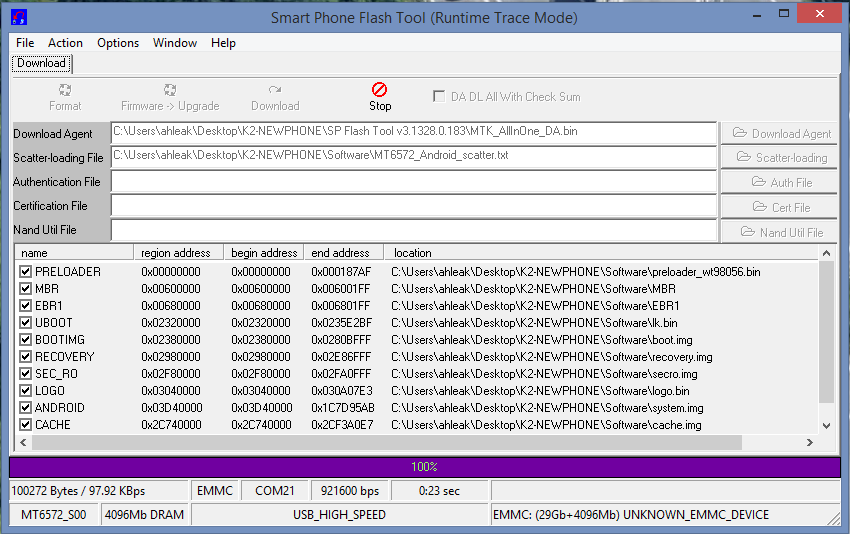Select the system.img location path
Screen dimensions: 850x534
tap(547, 408)
